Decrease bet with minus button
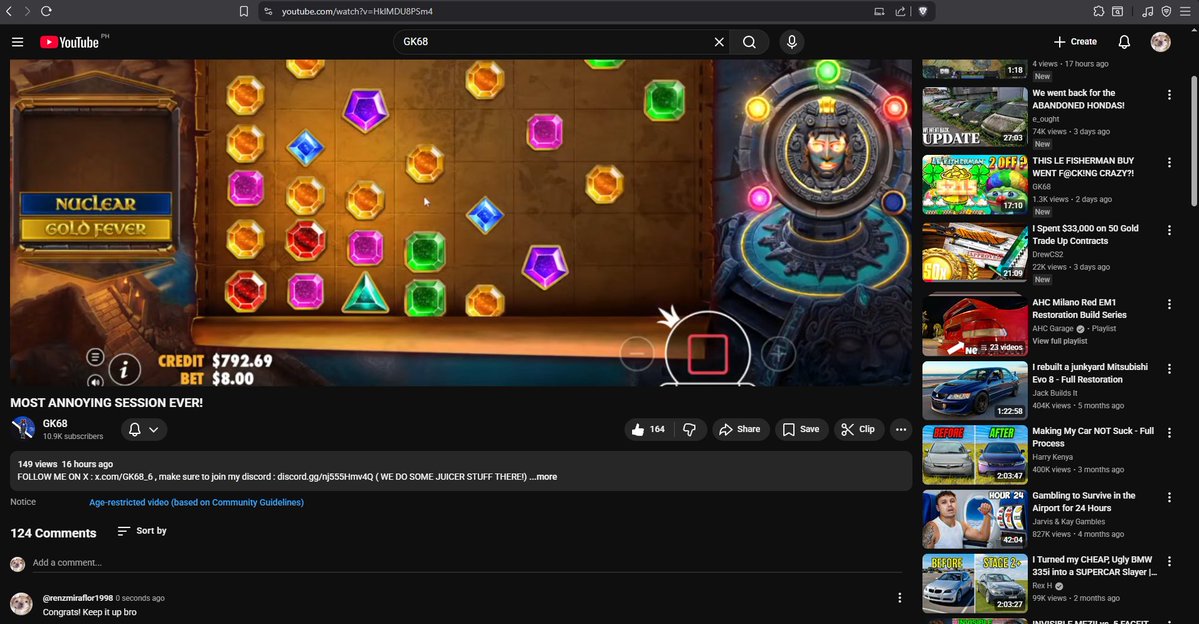Viewport: 1199px width, 624px height. point(636,353)
